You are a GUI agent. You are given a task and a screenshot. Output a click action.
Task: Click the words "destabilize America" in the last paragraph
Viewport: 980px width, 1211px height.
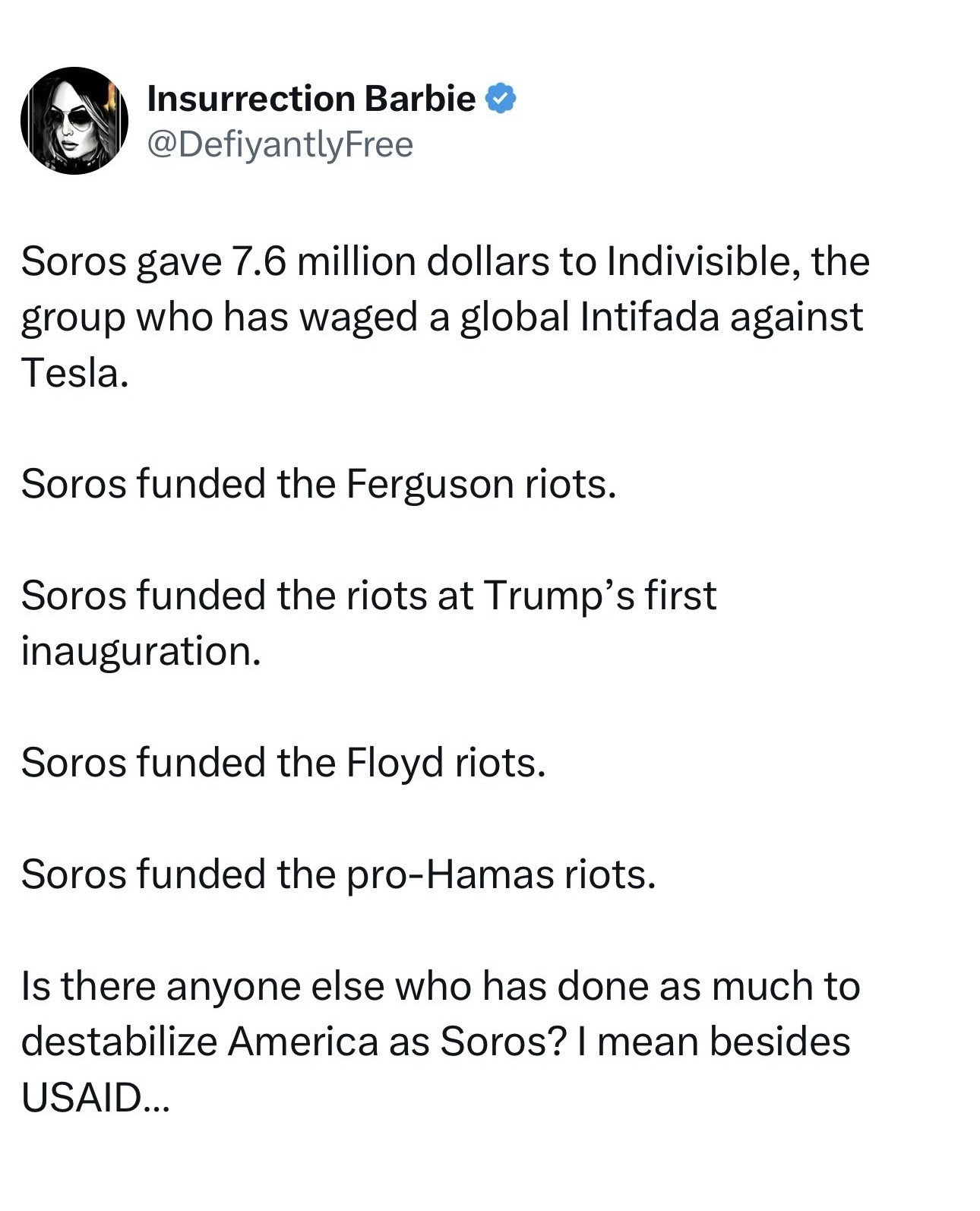click(x=199, y=1042)
